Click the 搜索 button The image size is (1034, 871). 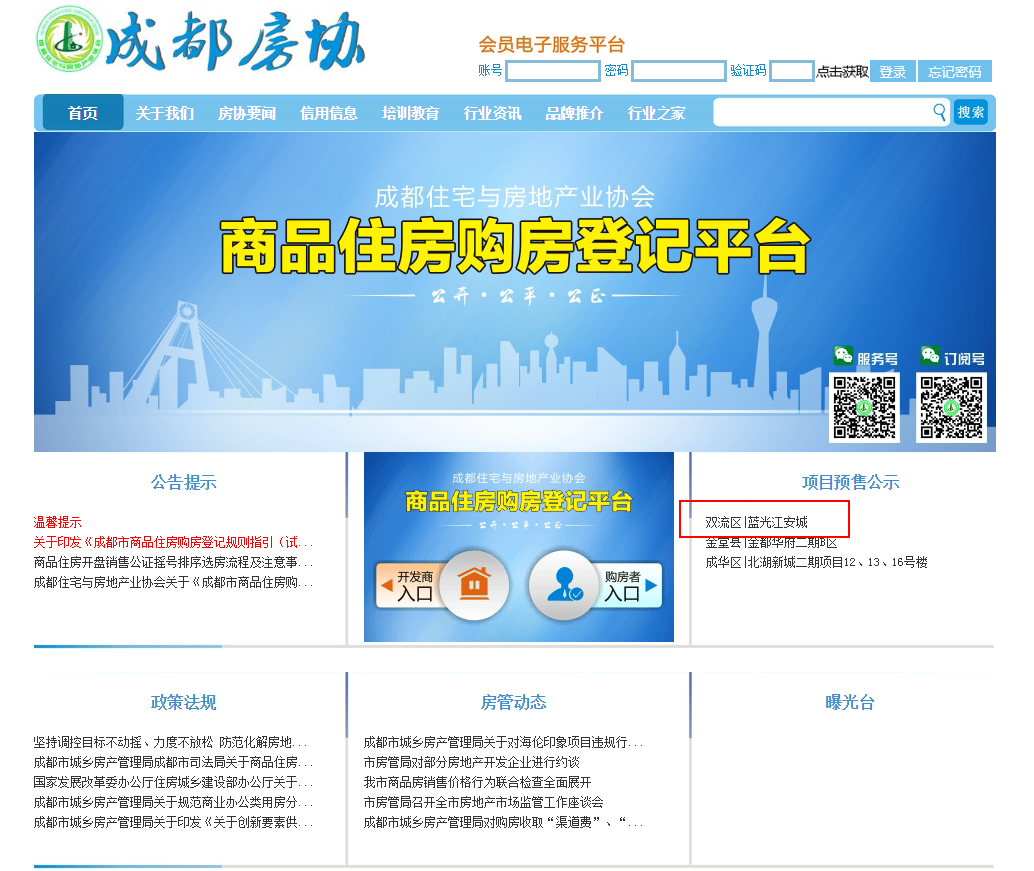coord(971,112)
